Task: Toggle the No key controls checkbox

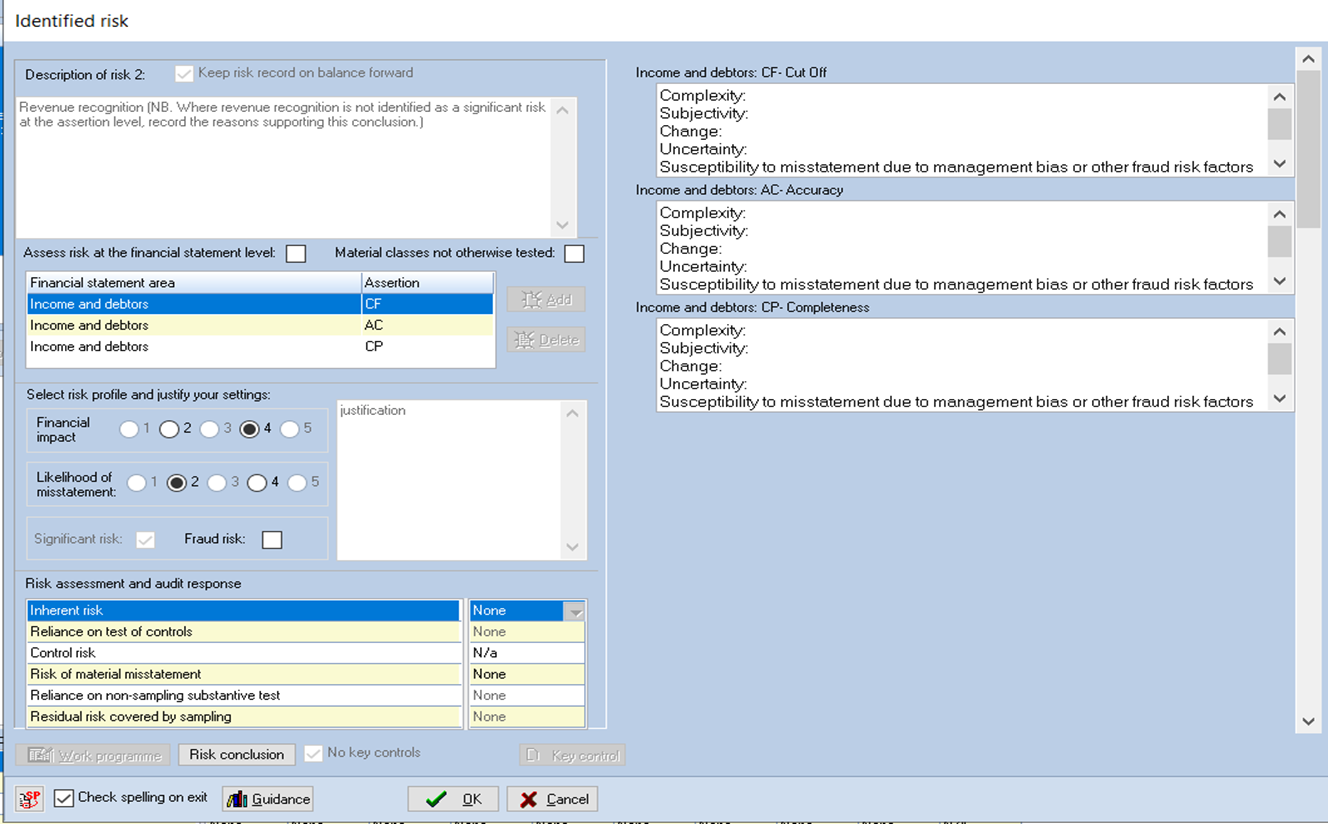Action: pos(313,753)
